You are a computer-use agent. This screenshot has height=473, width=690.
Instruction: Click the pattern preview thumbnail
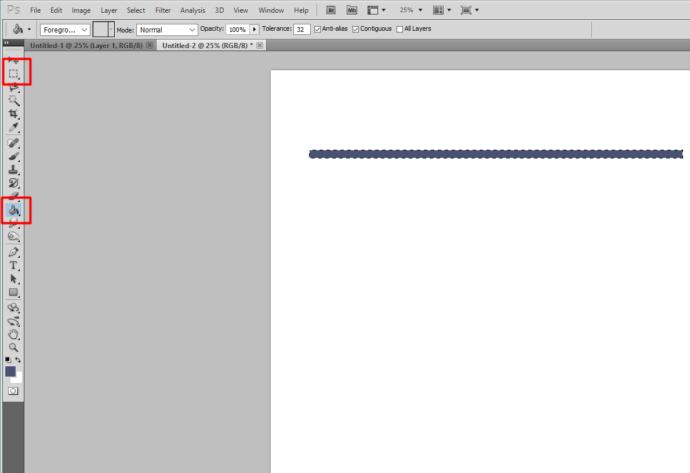pyautogui.click(x=100, y=29)
